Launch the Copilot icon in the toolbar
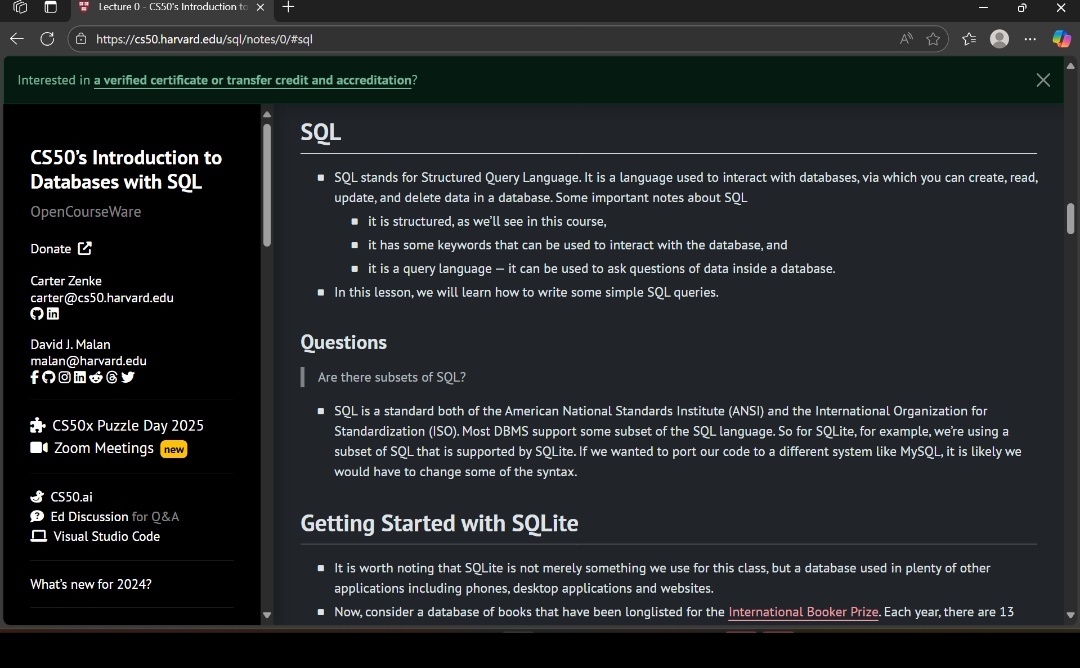The width and height of the screenshot is (1080, 668). [1061, 39]
